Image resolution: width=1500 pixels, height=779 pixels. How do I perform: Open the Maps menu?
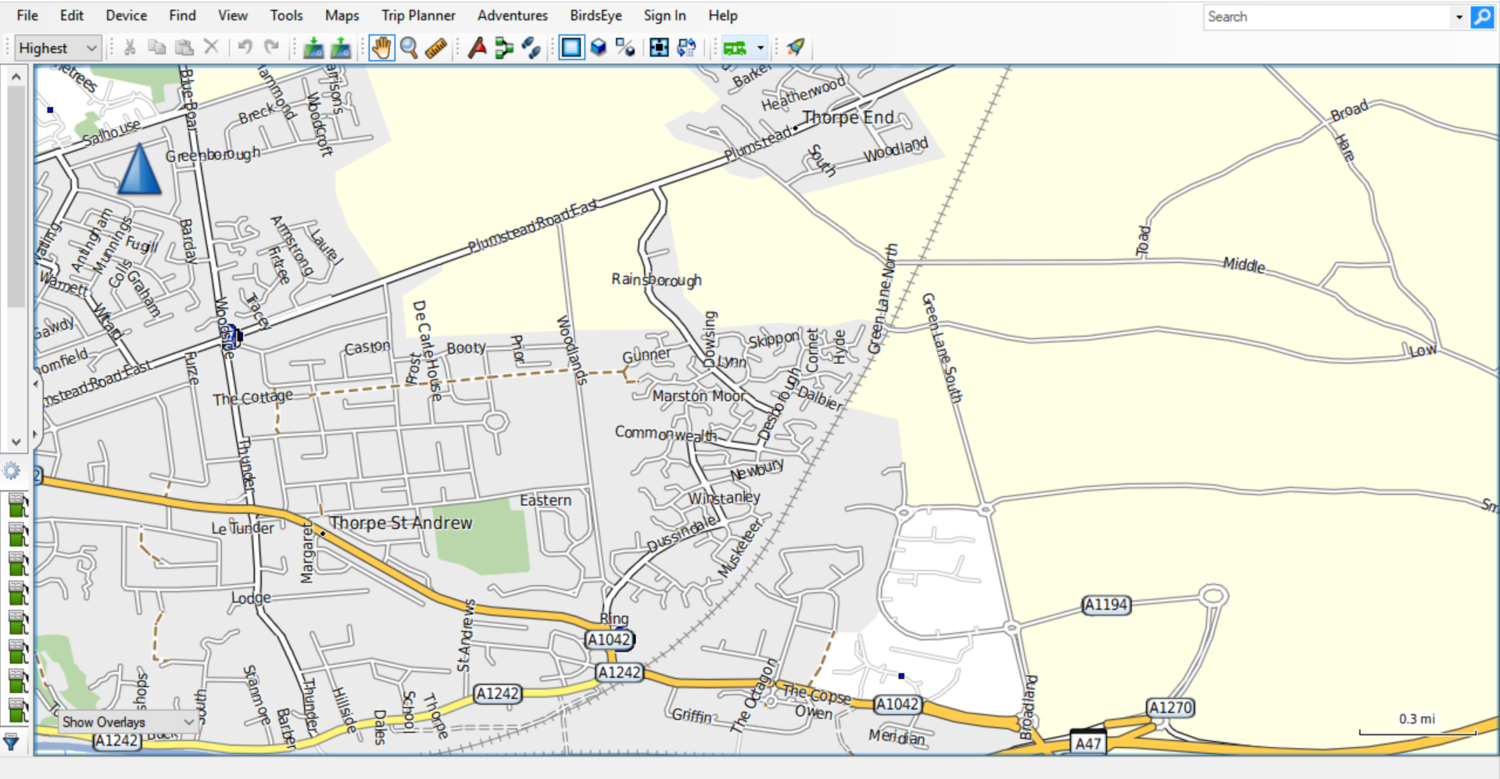pyautogui.click(x=342, y=15)
